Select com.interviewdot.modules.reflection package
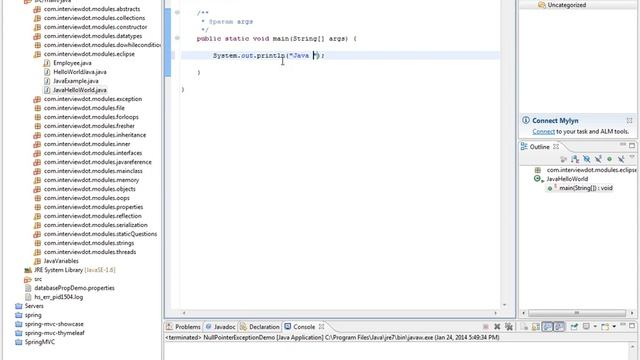The image size is (640, 360). pos(93,216)
